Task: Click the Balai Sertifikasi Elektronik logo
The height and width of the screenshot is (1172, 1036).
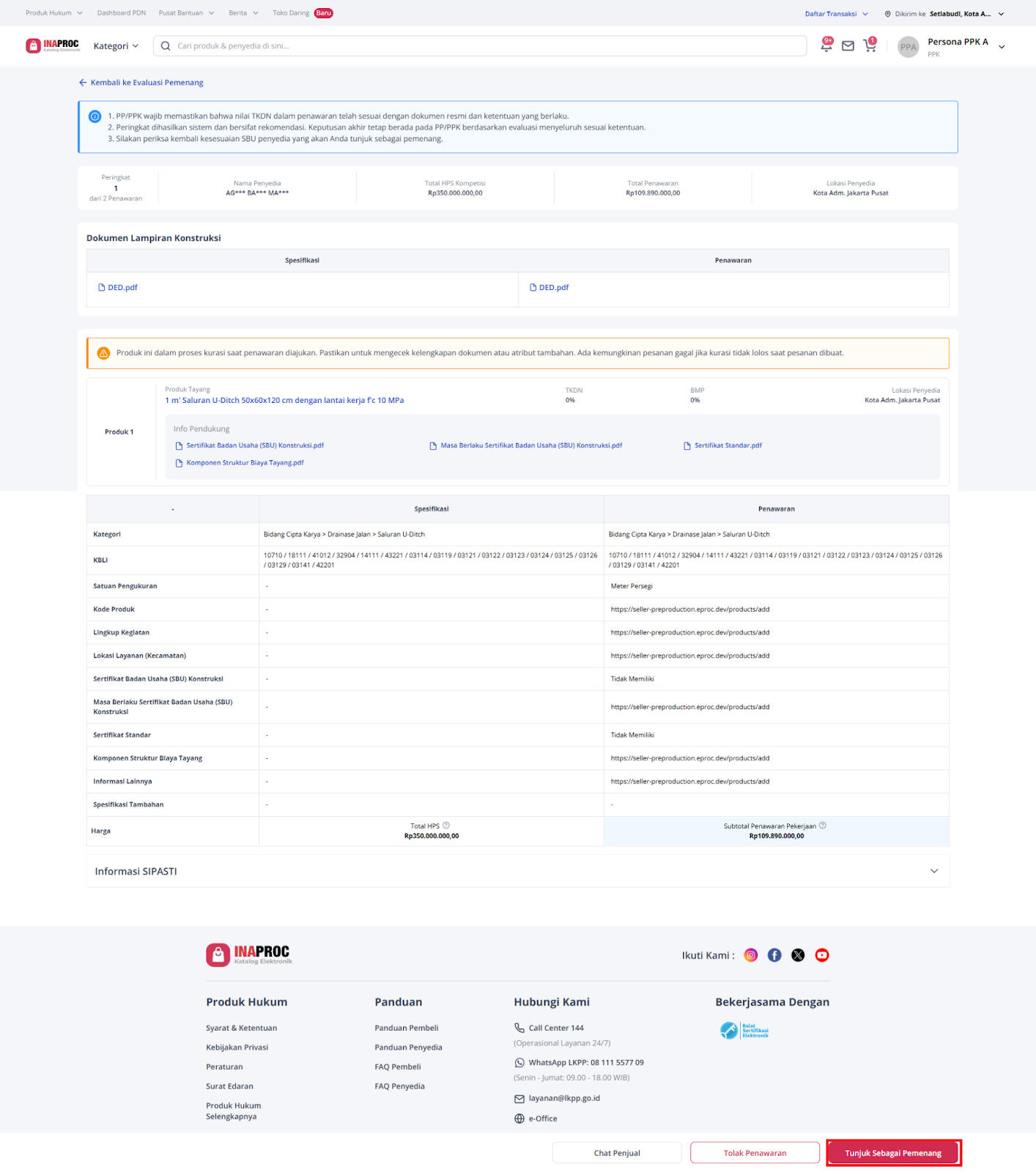Action: [744, 1031]
